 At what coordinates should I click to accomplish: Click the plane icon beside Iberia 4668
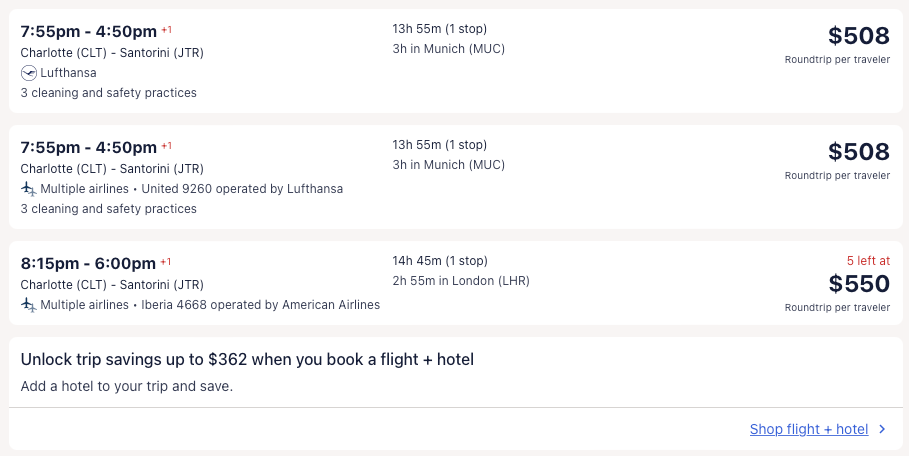point(28,304)
